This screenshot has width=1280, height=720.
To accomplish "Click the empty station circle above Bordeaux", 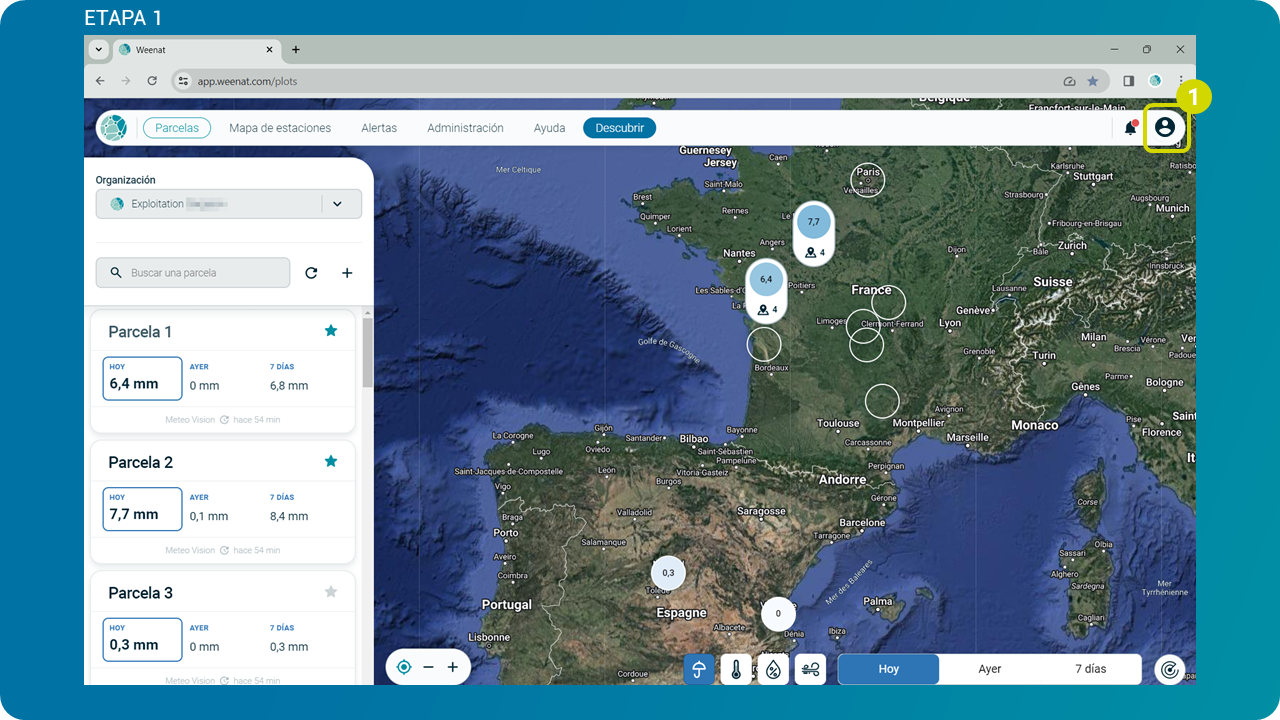I will [x=764, y=344].
